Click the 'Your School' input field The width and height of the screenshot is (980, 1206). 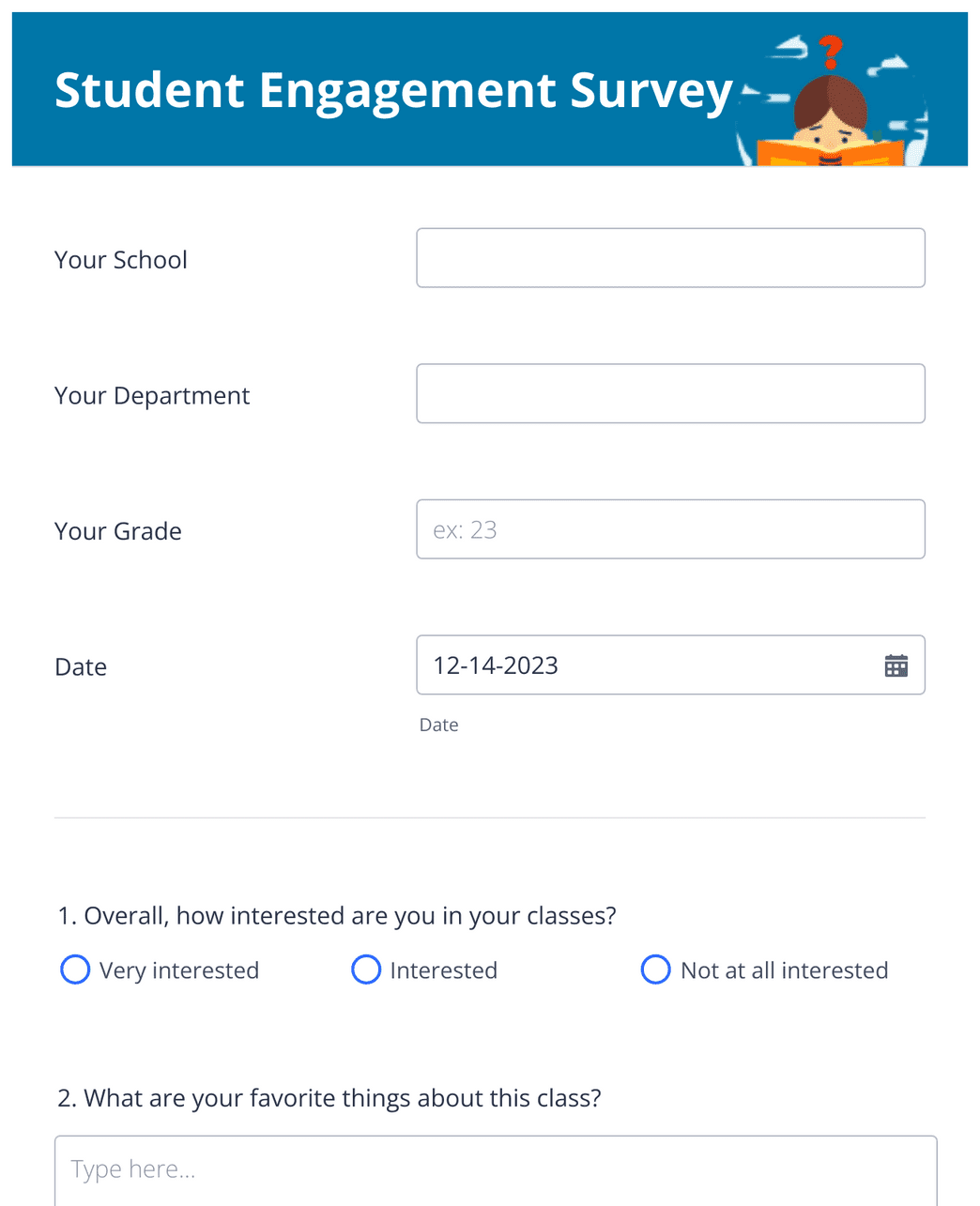click(x=669, y=257)
